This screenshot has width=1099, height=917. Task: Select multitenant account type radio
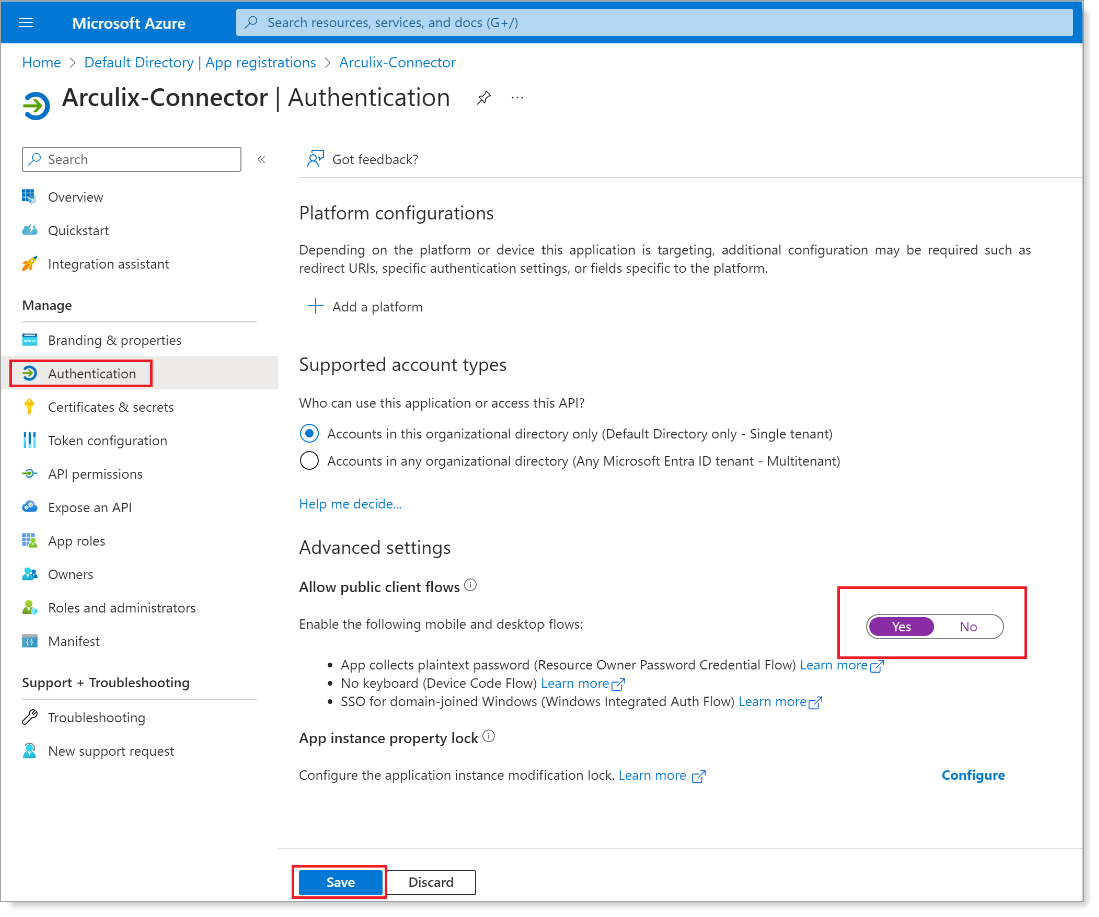click(309, 461)
